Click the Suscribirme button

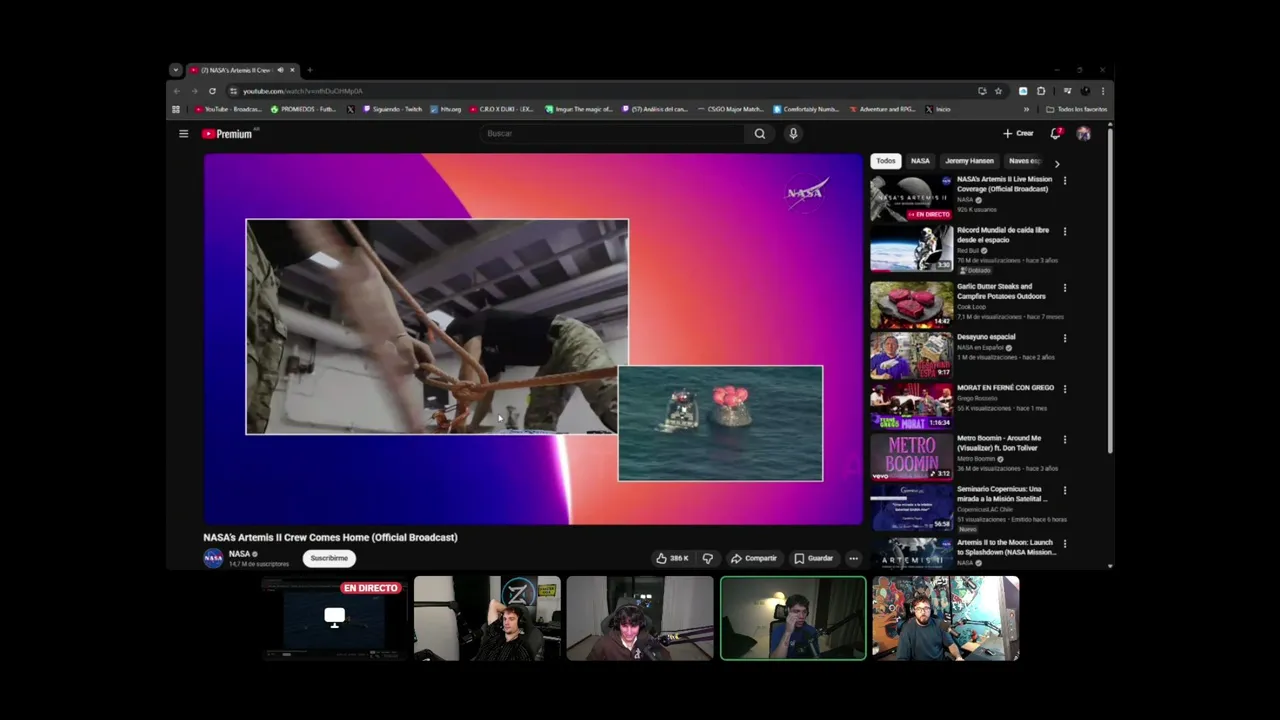coord(329,558)
